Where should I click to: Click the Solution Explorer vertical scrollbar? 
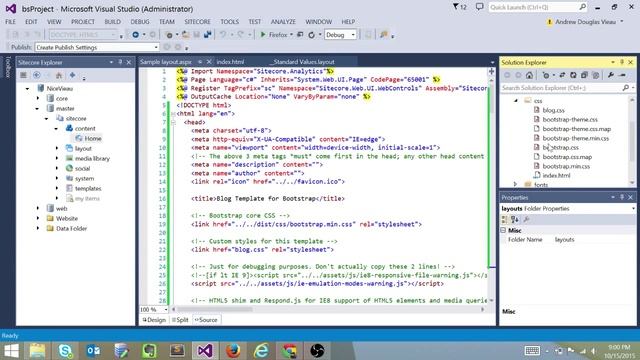click(632, 141)
